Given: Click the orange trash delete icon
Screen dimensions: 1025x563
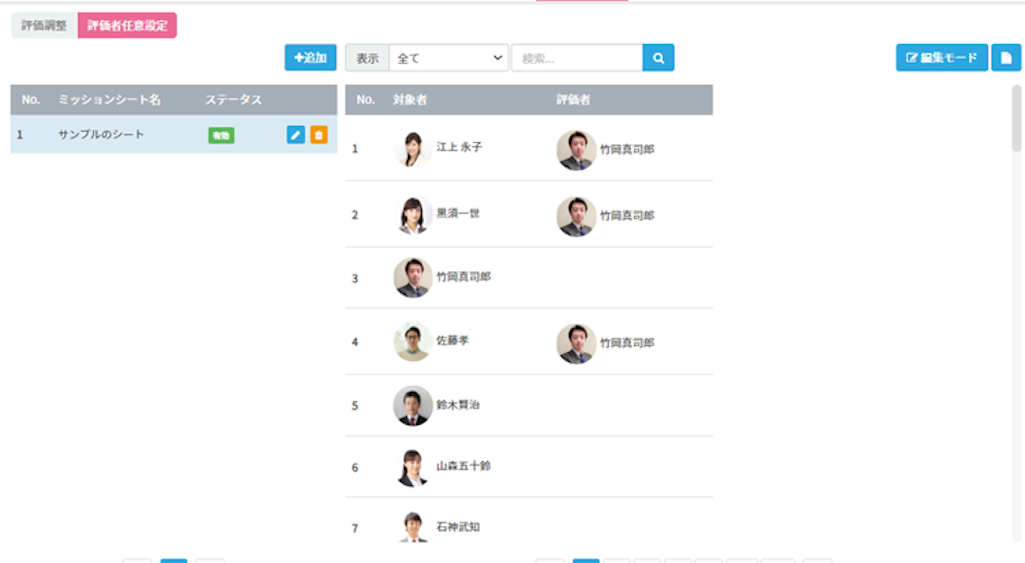Looking at the screenshot, I should [319, 135].
